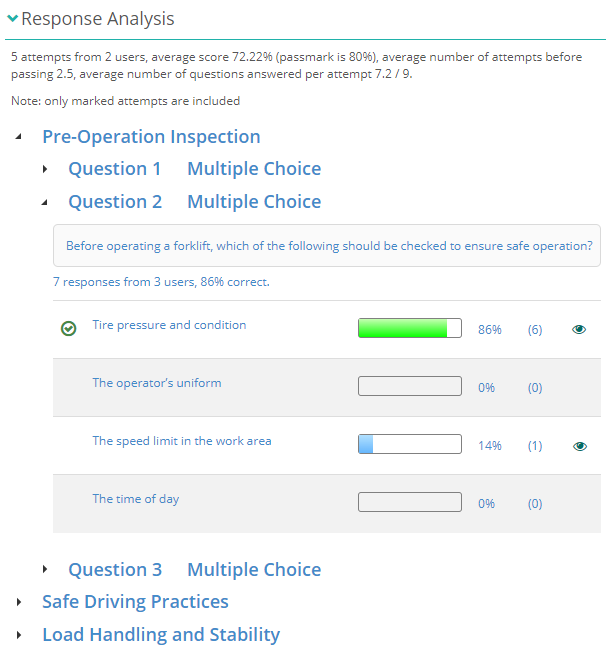Select Safe Driving Practices heading

pos(135,602)
